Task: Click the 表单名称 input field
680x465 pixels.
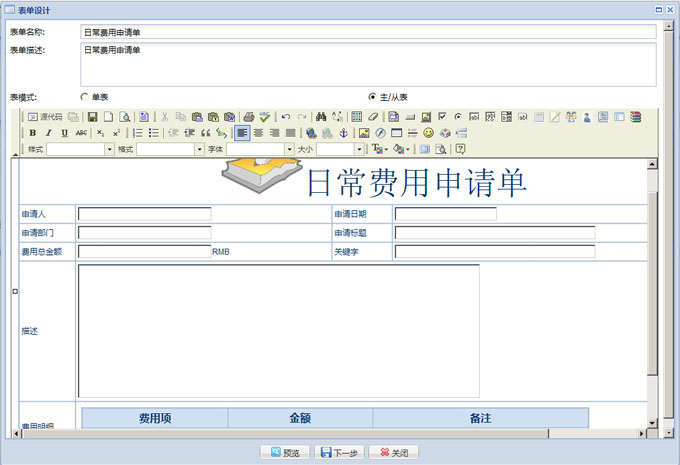Action: [368, 32]
